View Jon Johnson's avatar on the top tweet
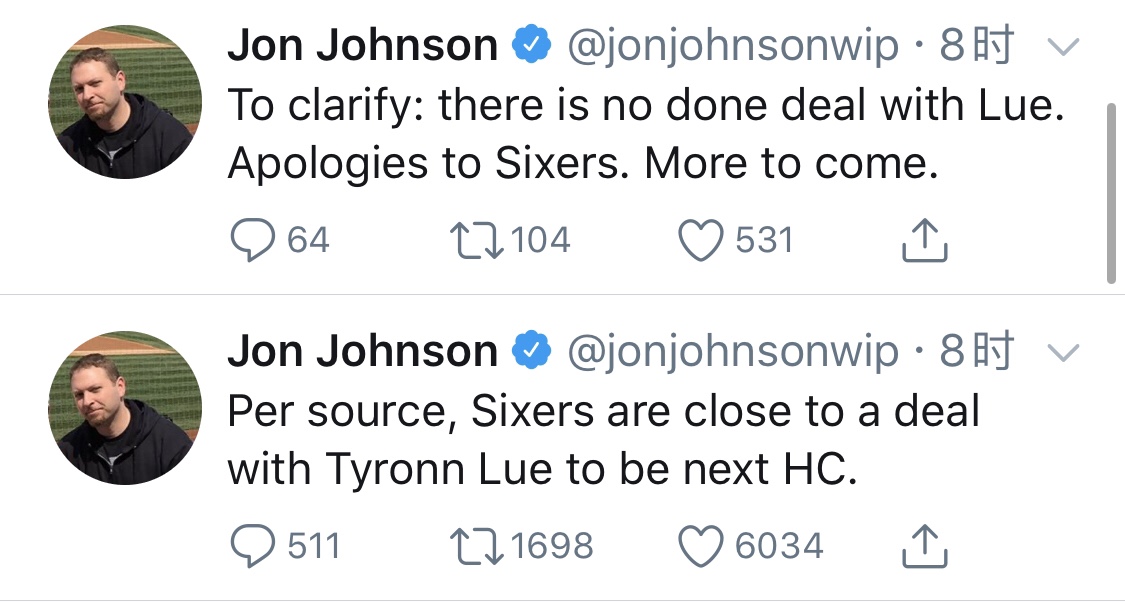The height and width of the screenshot is (605, 1125). [124, 101]
